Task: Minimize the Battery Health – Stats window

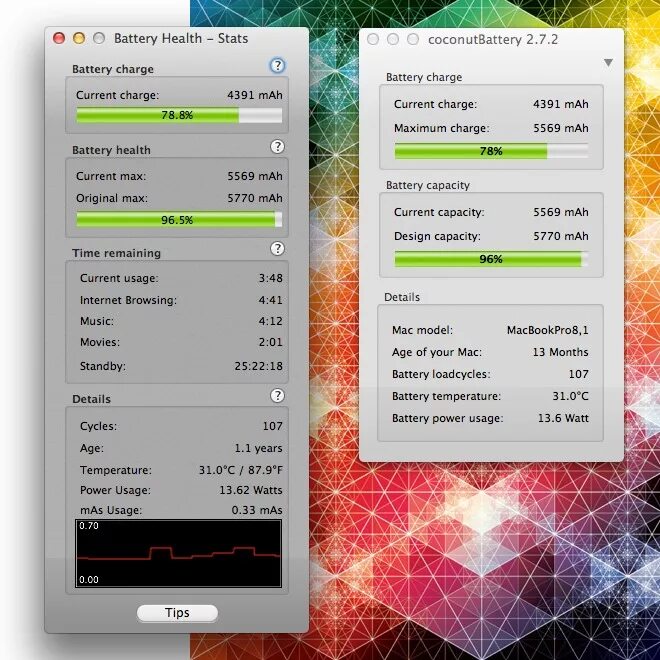Action: tap(79, 38)
